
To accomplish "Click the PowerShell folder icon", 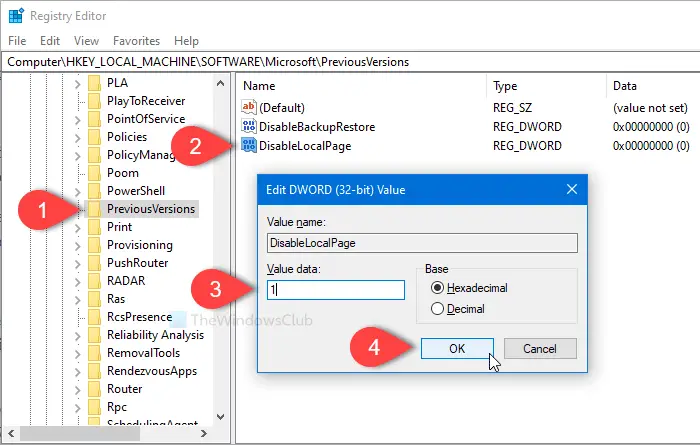I will click(x=94, y=191).
